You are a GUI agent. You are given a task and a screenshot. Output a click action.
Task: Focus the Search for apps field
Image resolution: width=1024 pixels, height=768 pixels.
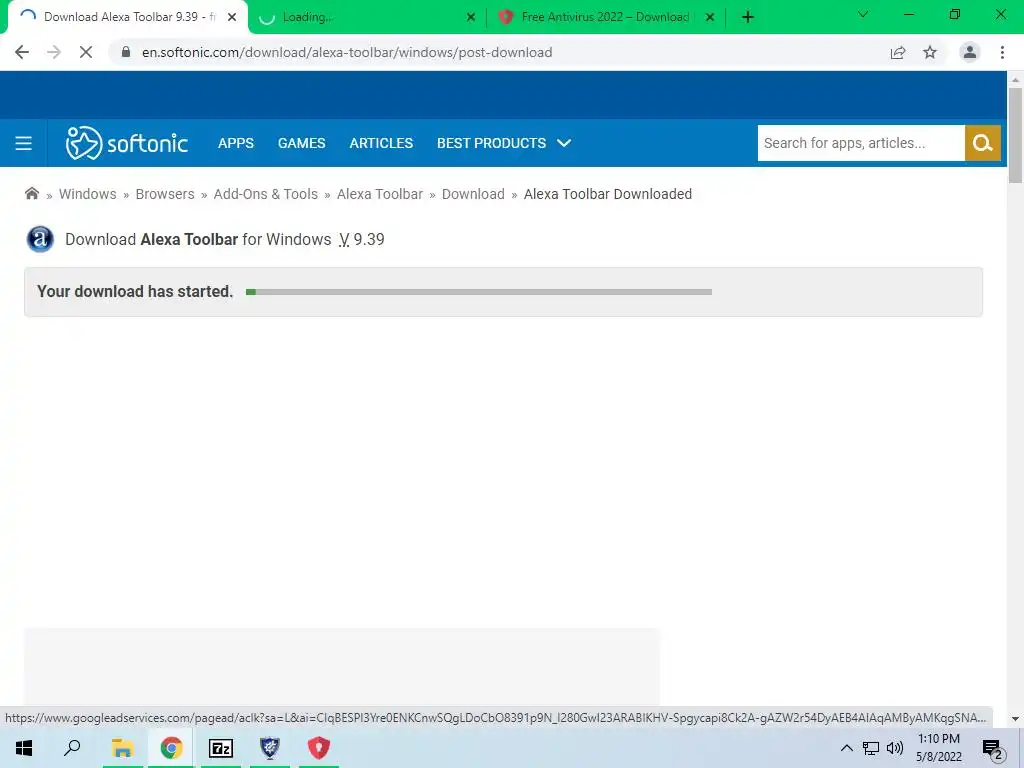(861, 143)
